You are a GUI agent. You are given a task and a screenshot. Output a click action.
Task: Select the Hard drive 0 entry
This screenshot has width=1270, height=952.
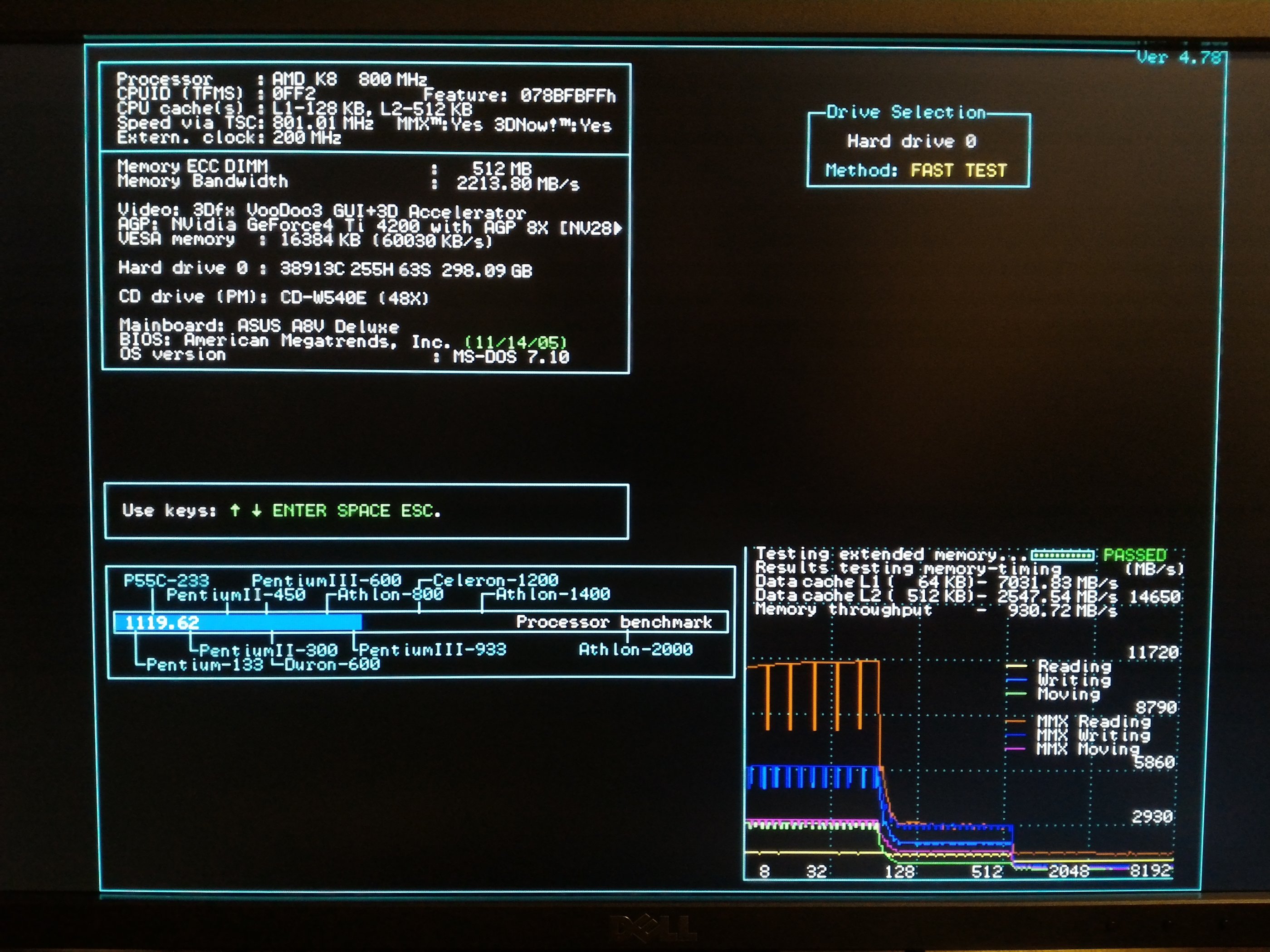[911, 141]
